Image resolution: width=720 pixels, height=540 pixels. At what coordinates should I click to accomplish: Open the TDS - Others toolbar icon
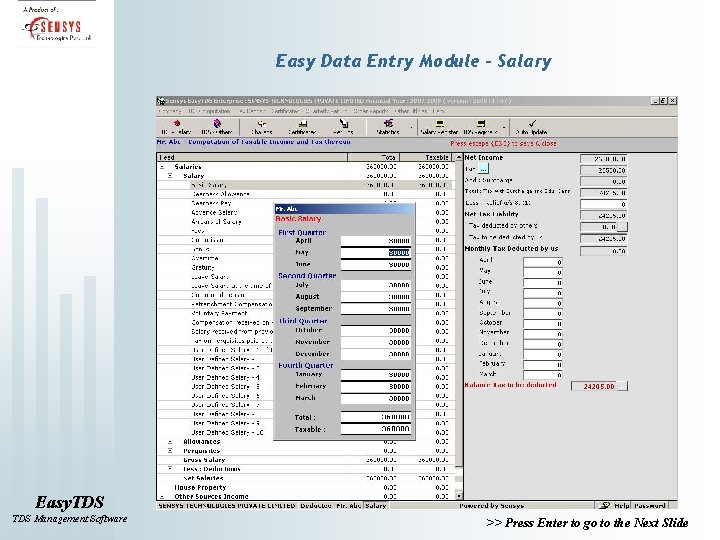pos(217,127)
